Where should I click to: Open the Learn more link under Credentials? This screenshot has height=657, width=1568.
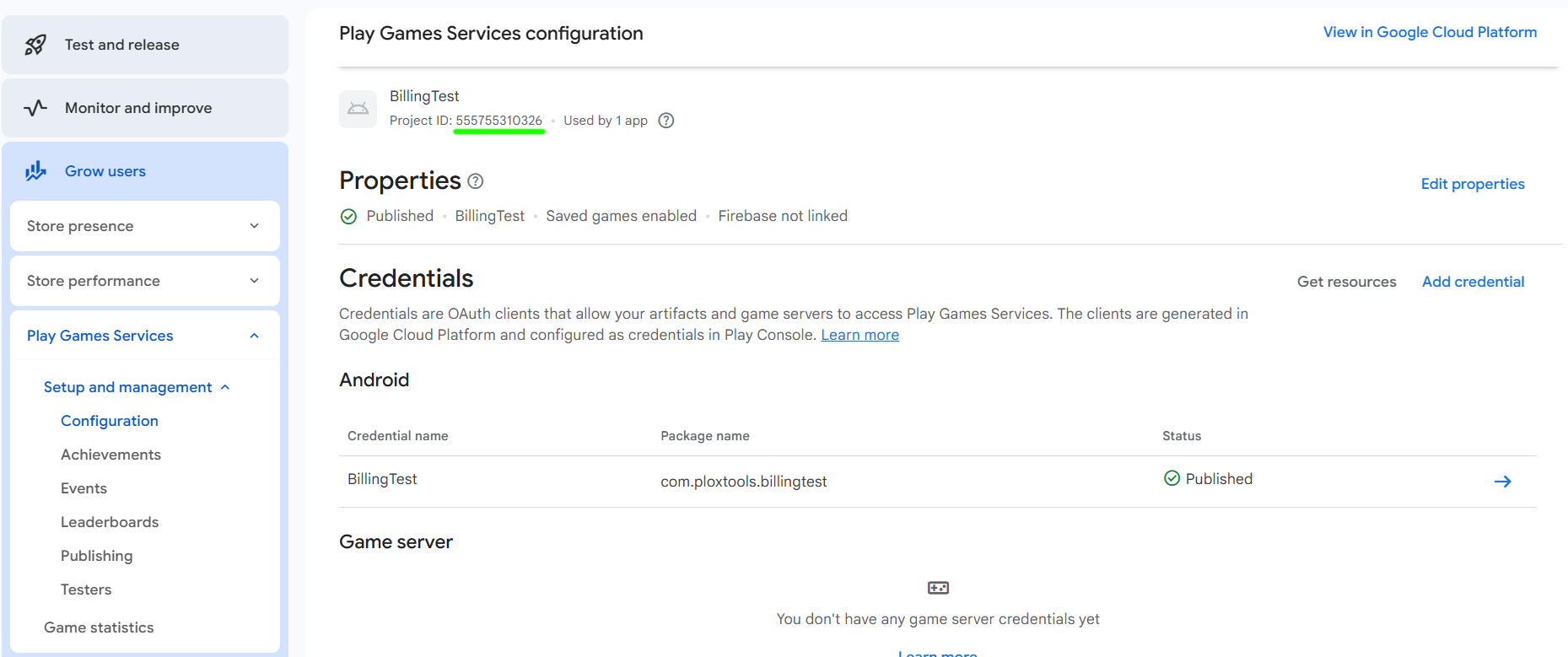pos(859,335)
